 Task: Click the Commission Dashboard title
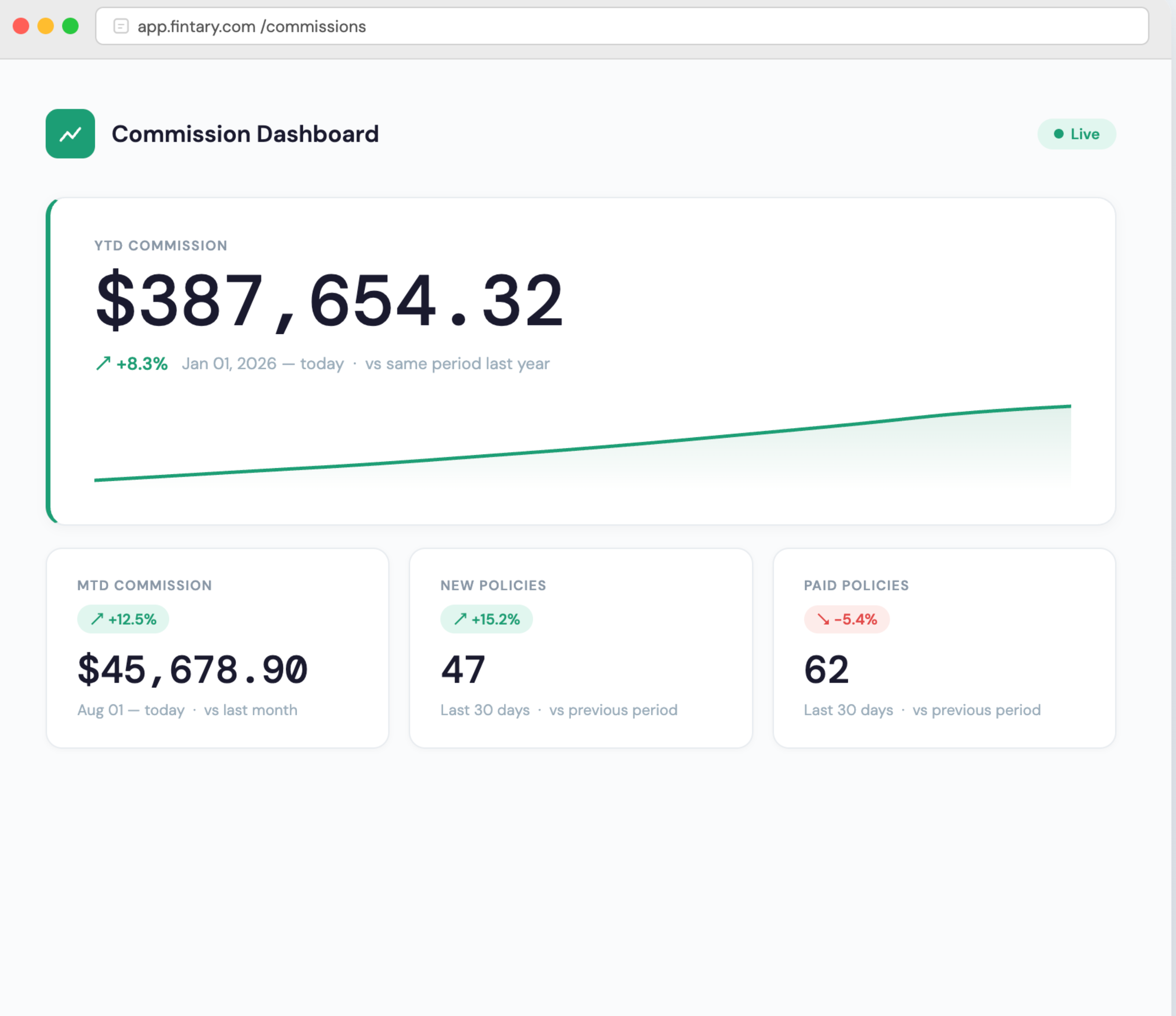coord(245,134)
